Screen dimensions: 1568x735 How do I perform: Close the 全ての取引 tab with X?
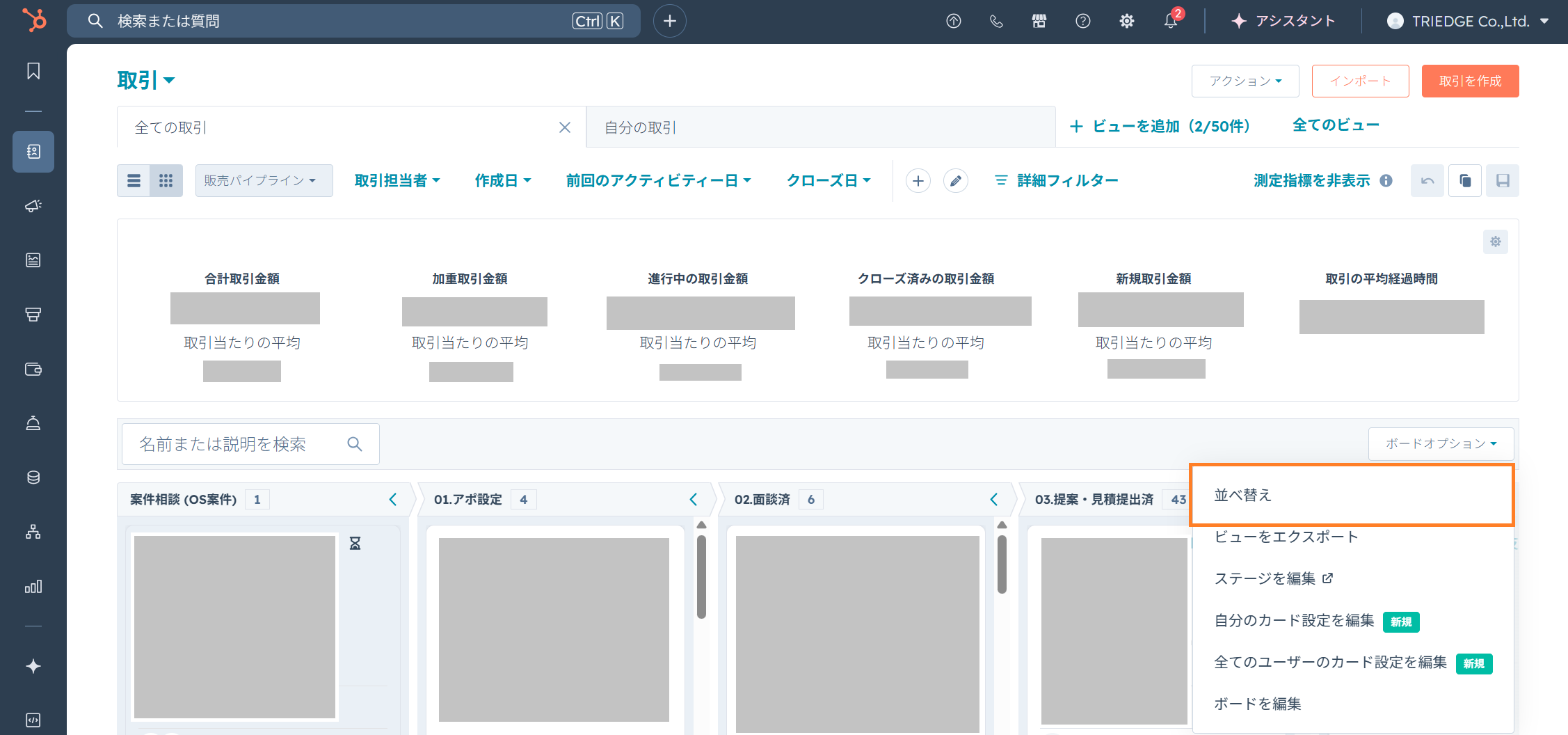pos(565,127)
